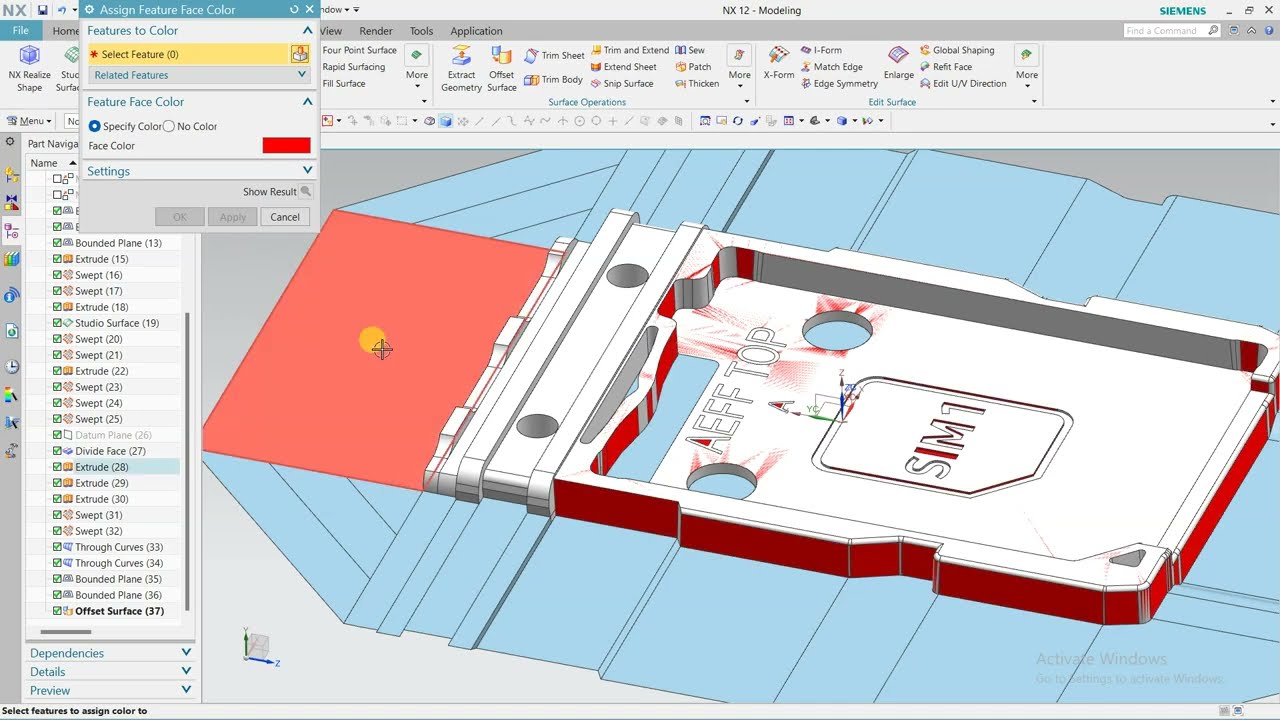
Task: Click the NX Realize Shape tool
Action: [x=29, y=68]
